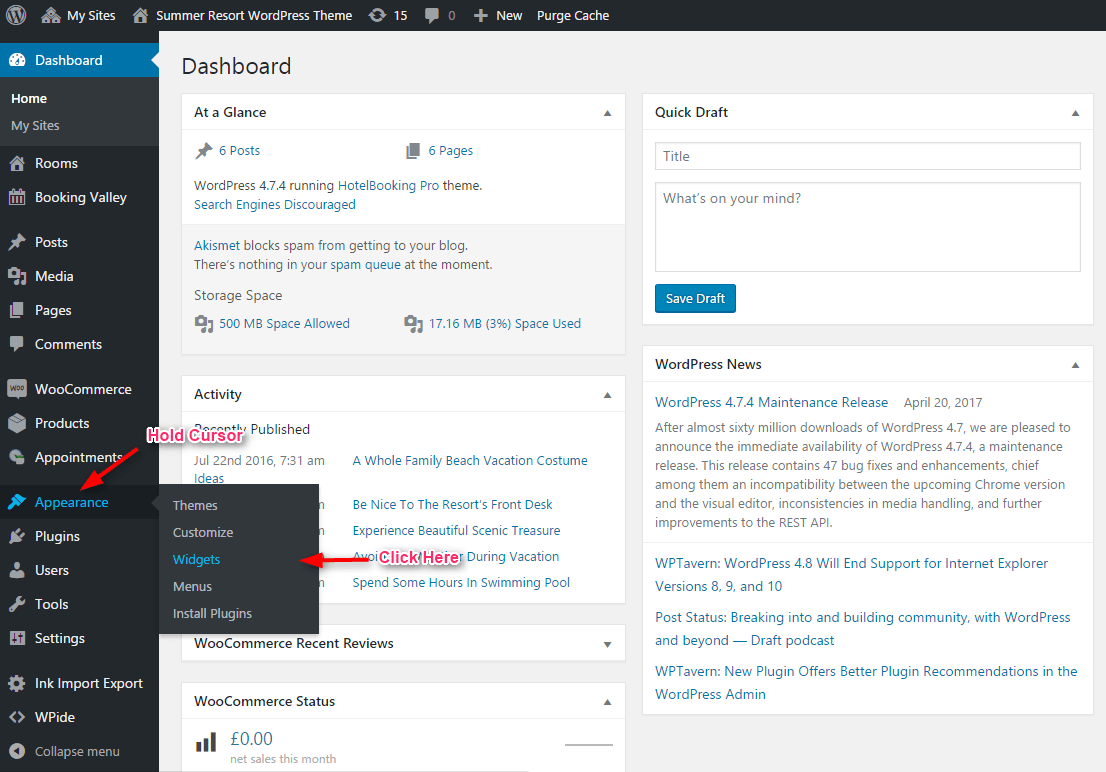The width and height of the screenshot is (1106, 772).
Task: Open Home under Dashboard menu
Action: (x=29, y=99)
